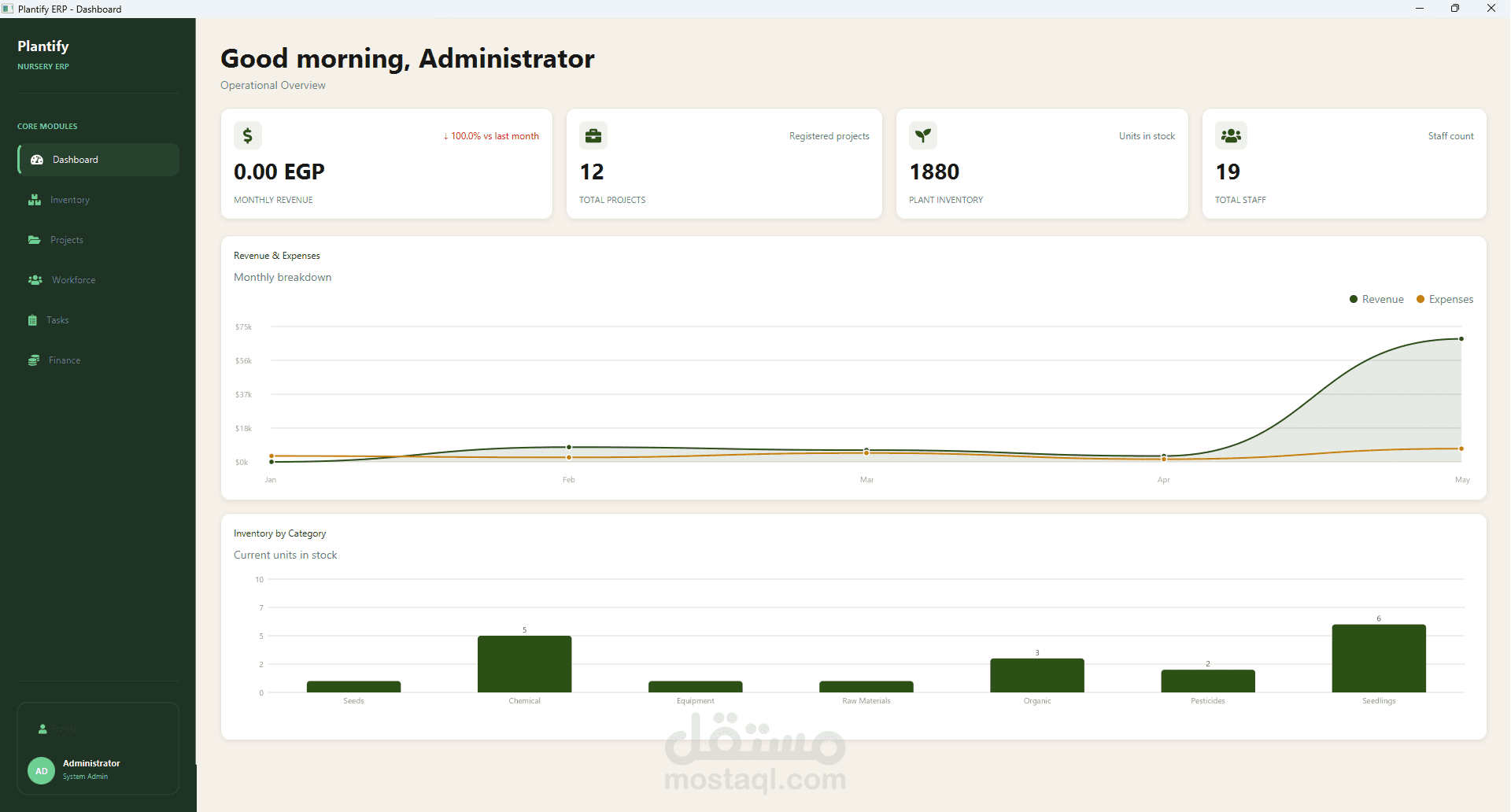Click the 'Monthly breakdown' subtitle

click(283, 277)
